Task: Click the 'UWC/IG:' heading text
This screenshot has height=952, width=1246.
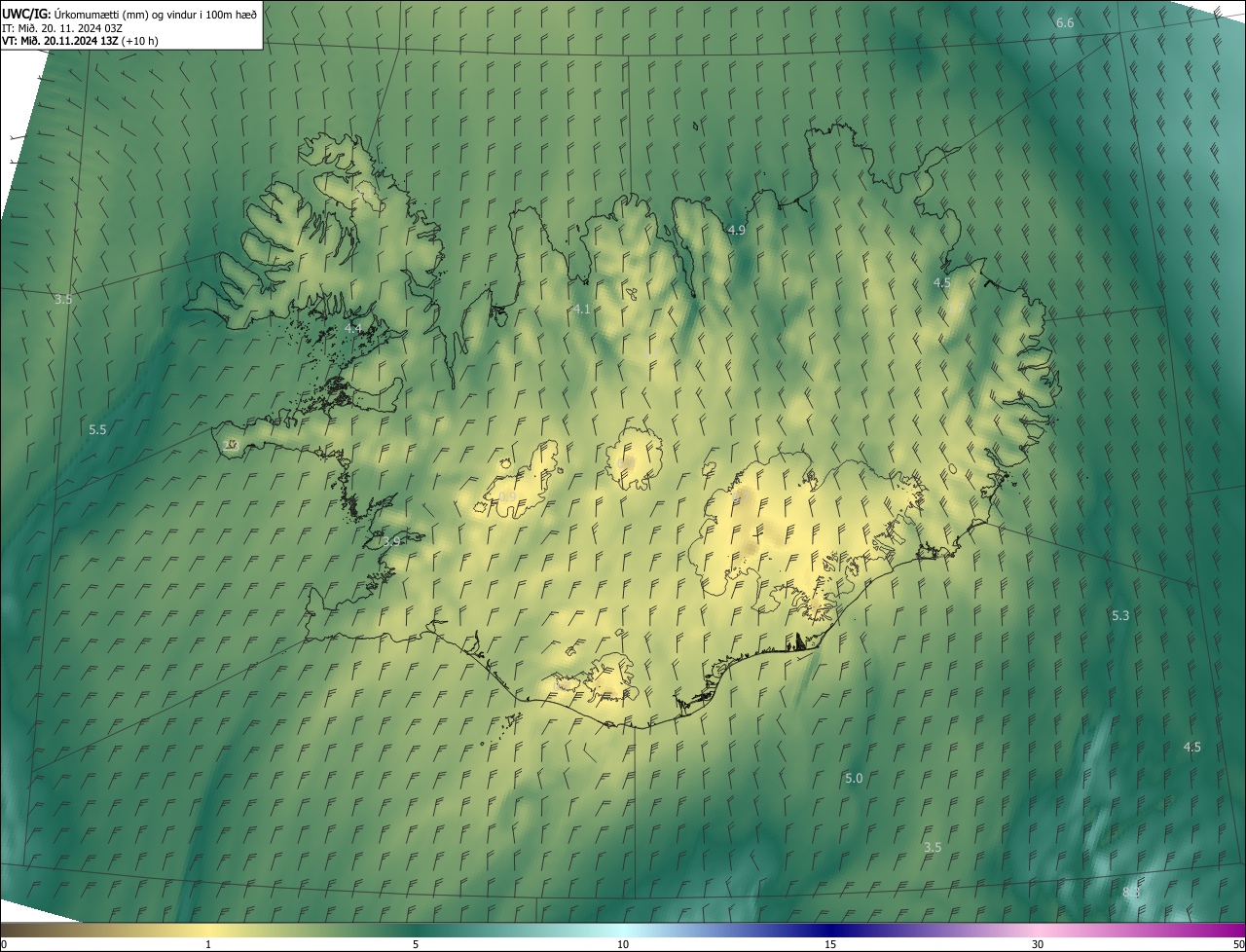Action: click(26, 14)
